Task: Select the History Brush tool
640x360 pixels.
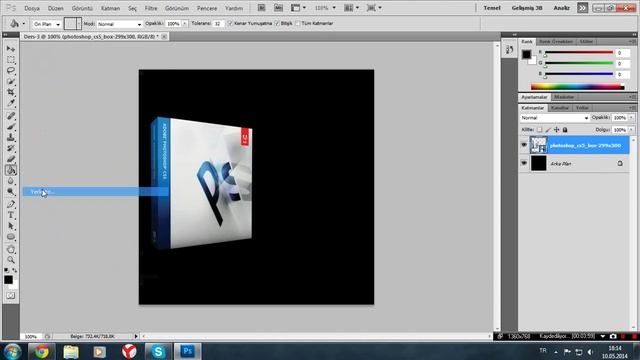Action: tap(11, 148)
